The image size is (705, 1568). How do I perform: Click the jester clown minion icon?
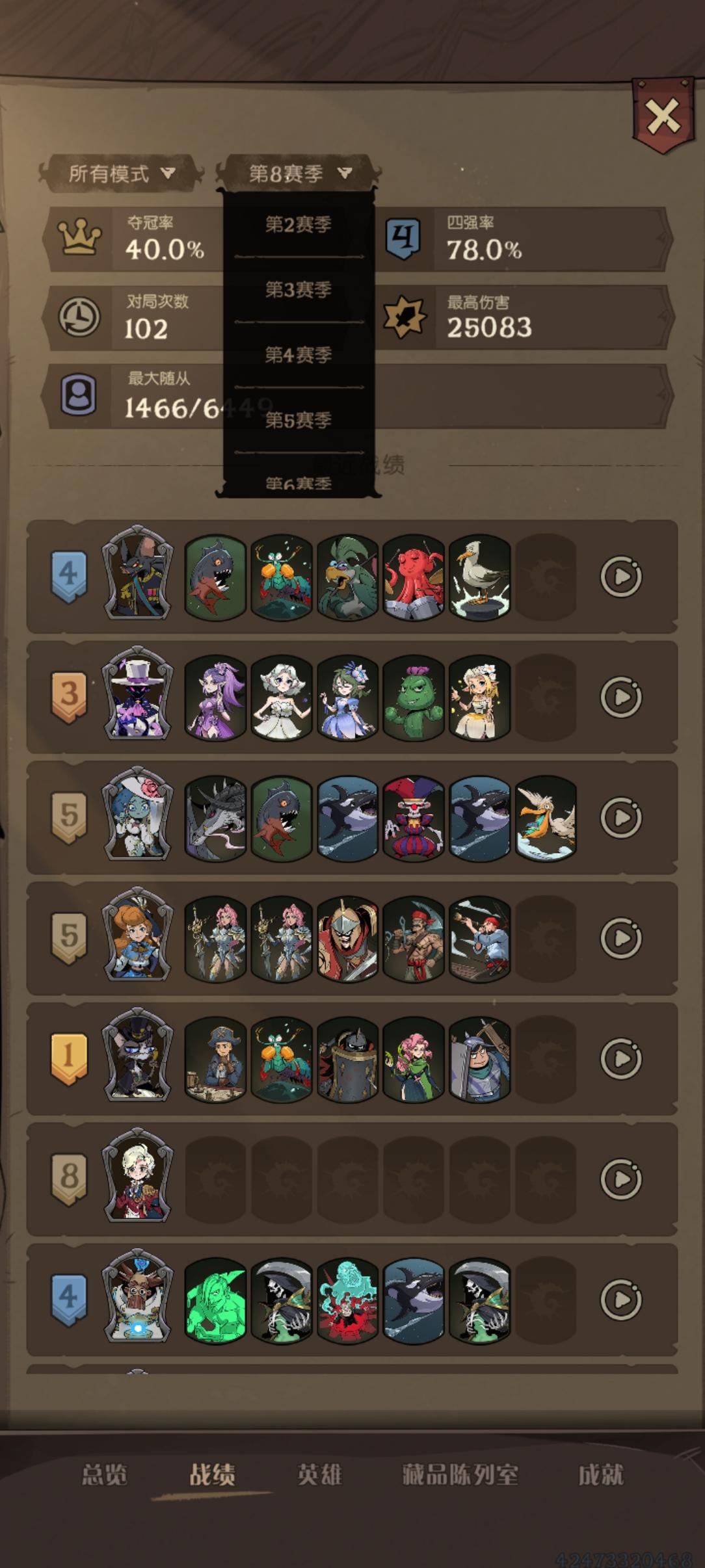(414, 818)
